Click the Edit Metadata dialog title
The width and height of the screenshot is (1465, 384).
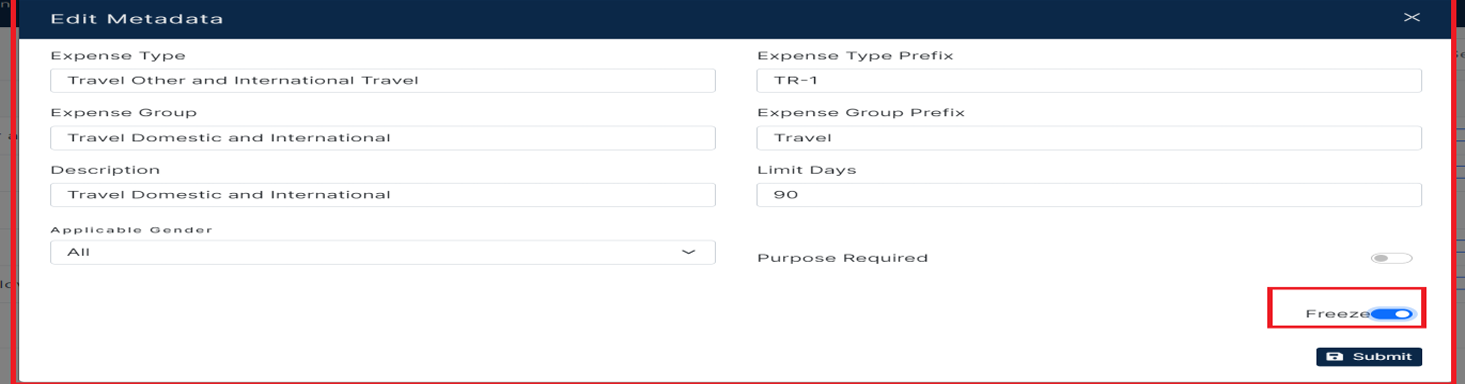point(137,19)
